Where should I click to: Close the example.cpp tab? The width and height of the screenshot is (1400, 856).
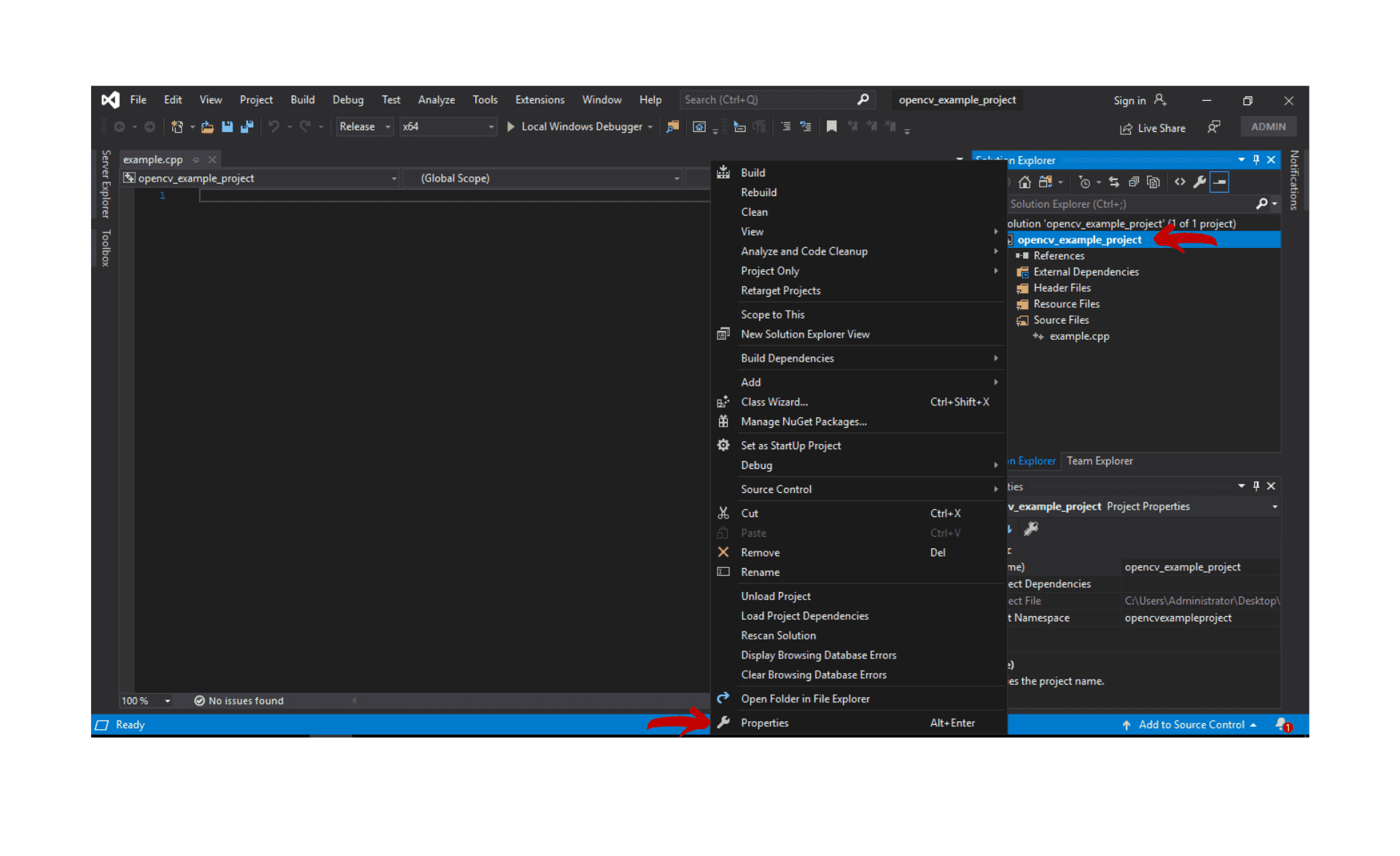[x=212, y=160]
